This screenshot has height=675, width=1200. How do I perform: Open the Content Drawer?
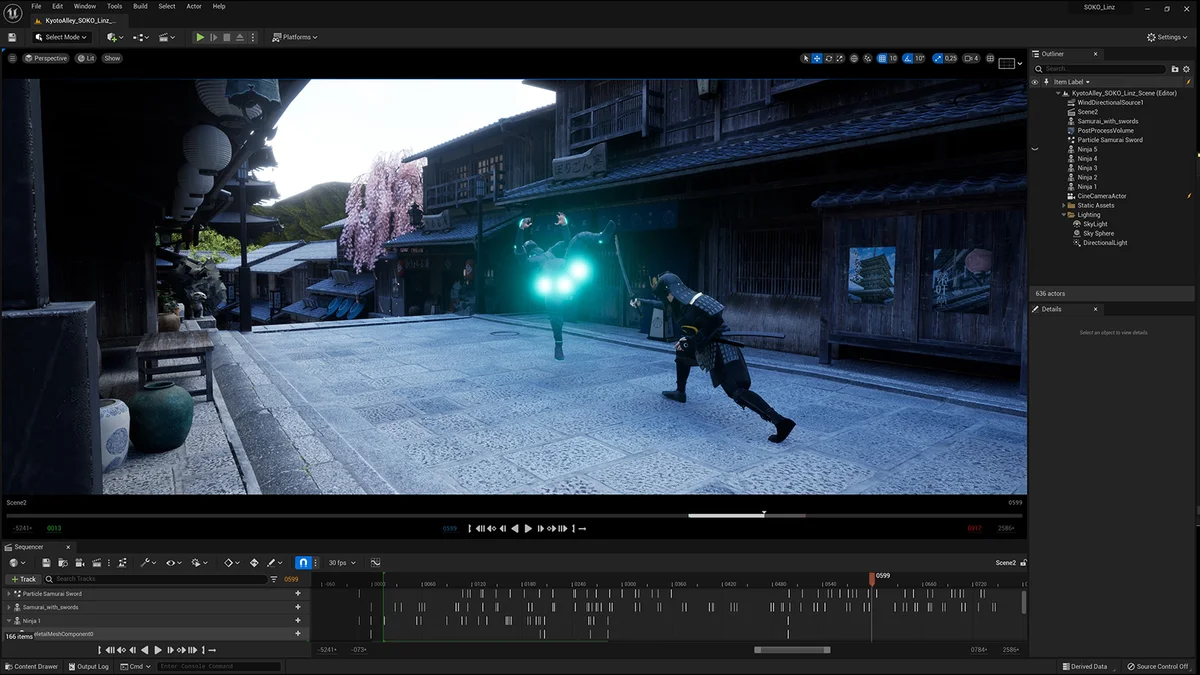(32, 666)
